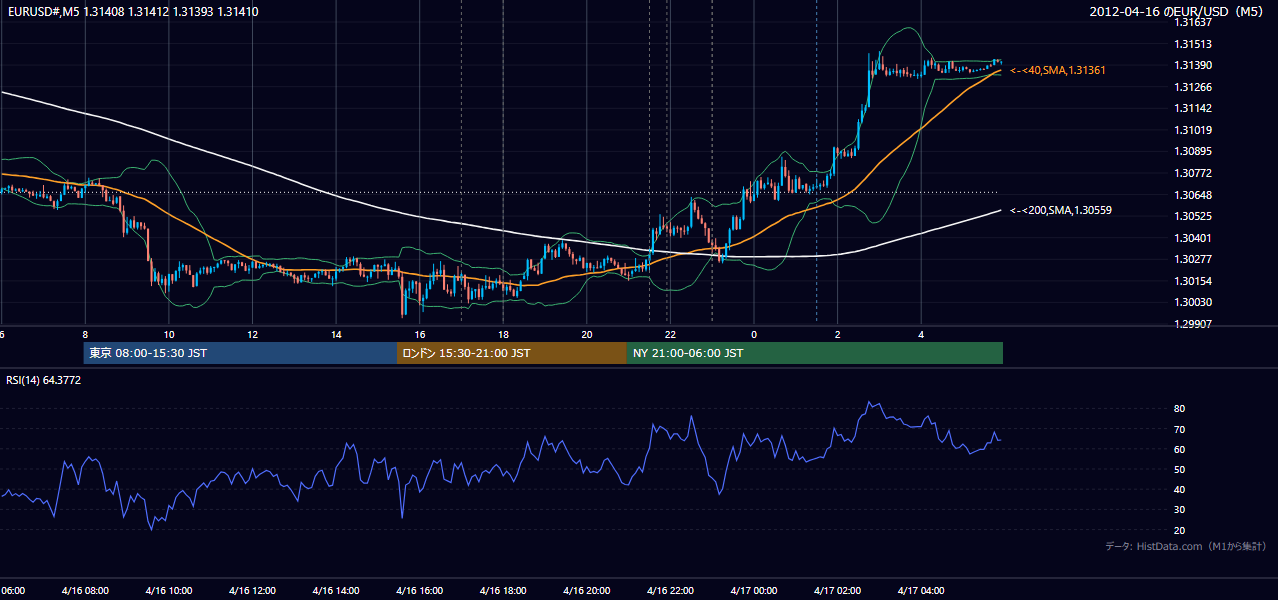The height and width of the screenshot is (600, 1278).
Task: Click price axis value 1.31513
Action: coord(1194,44)
